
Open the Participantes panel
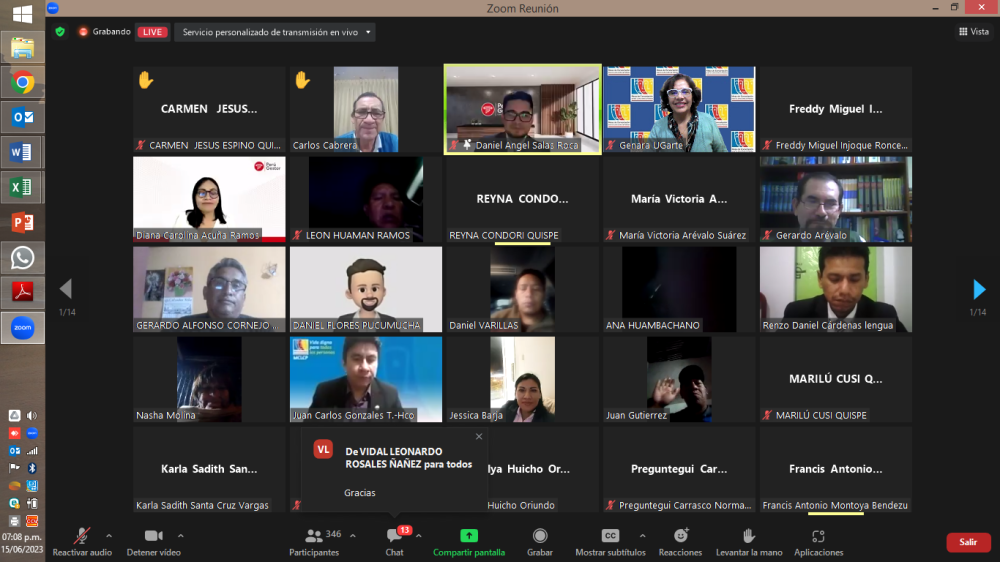point(314,541)
